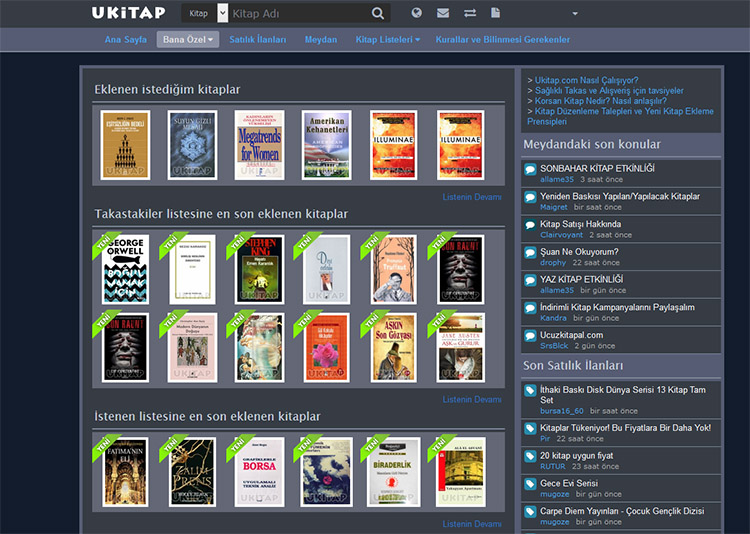This screenshot has height=534, width=750.
Task: Open SONBAHAR KİTAP ETKİNLİĞİ topic
Action: pos(597,168)
